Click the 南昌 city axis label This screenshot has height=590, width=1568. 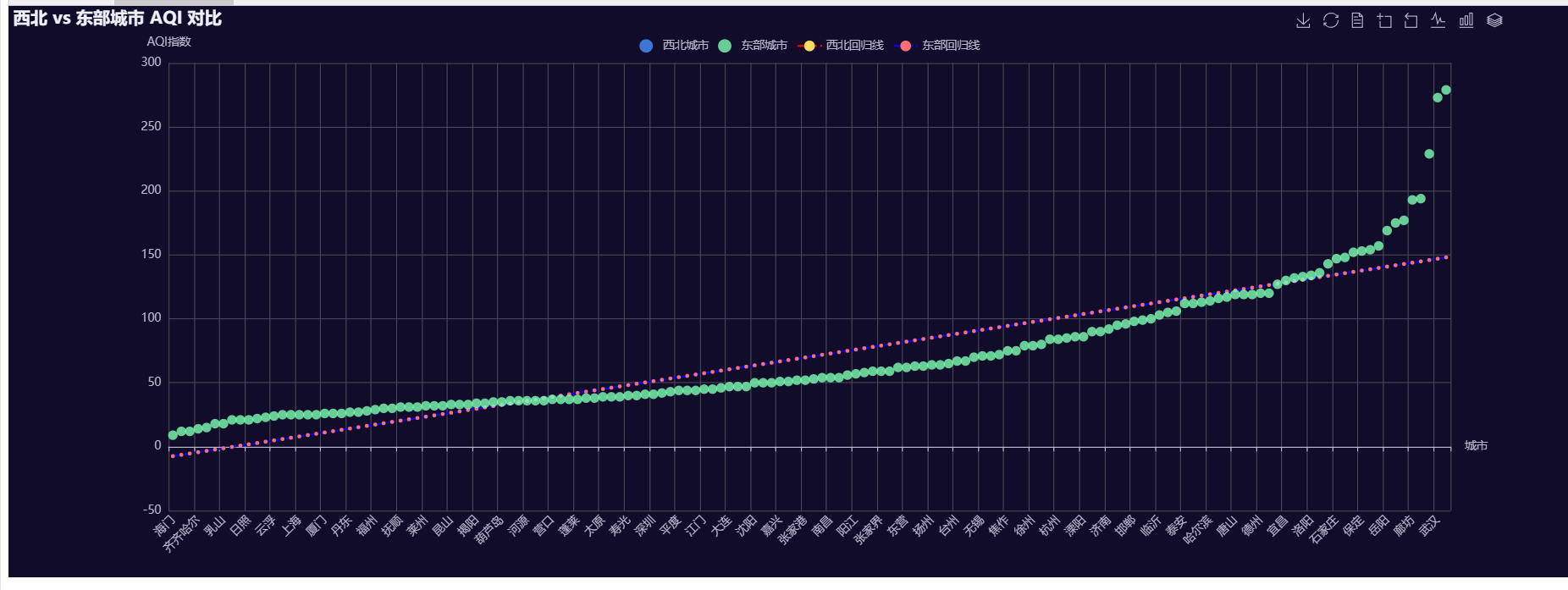point(821,526)
